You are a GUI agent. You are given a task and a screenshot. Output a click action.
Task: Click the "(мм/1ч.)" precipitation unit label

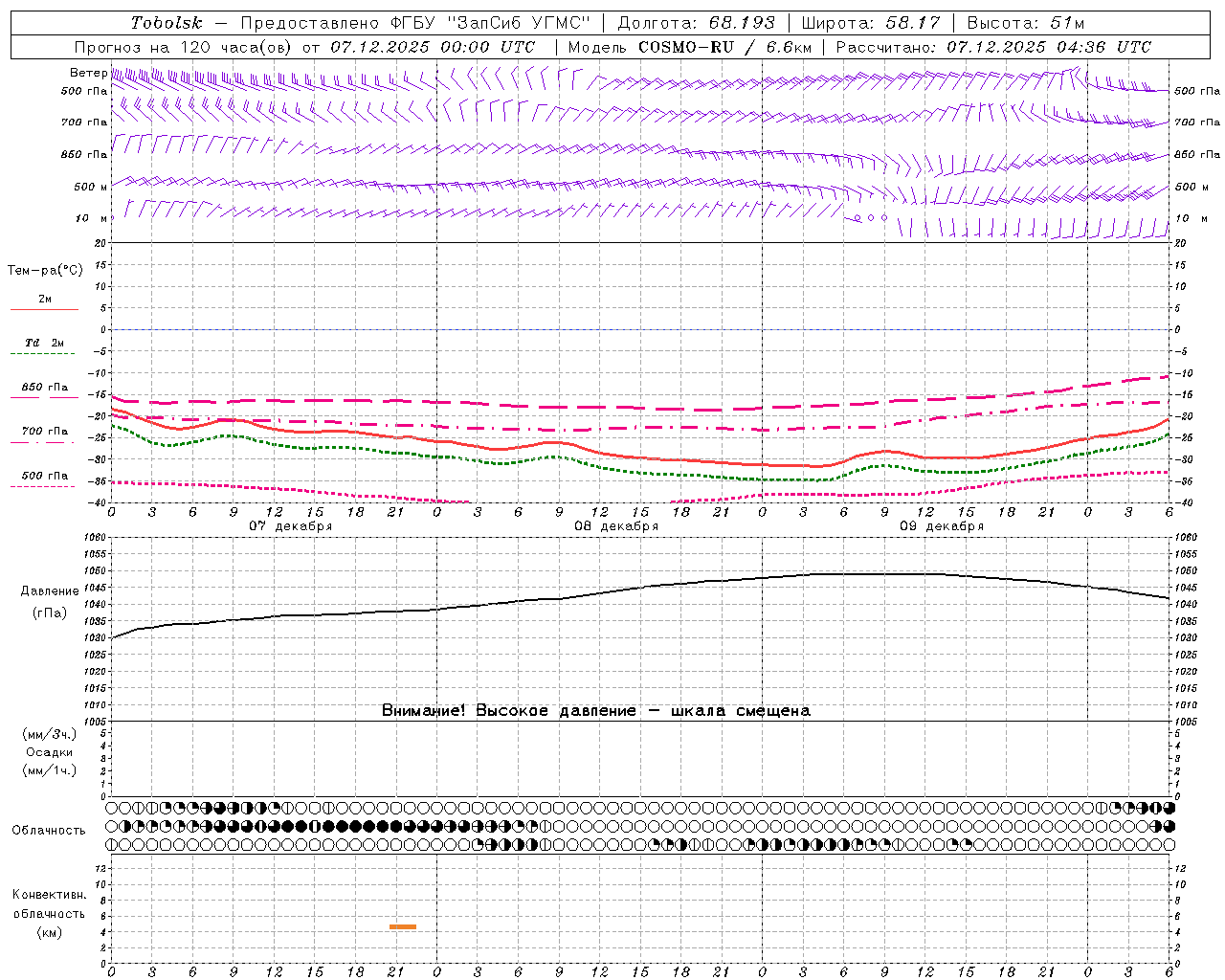pos(49,770)
